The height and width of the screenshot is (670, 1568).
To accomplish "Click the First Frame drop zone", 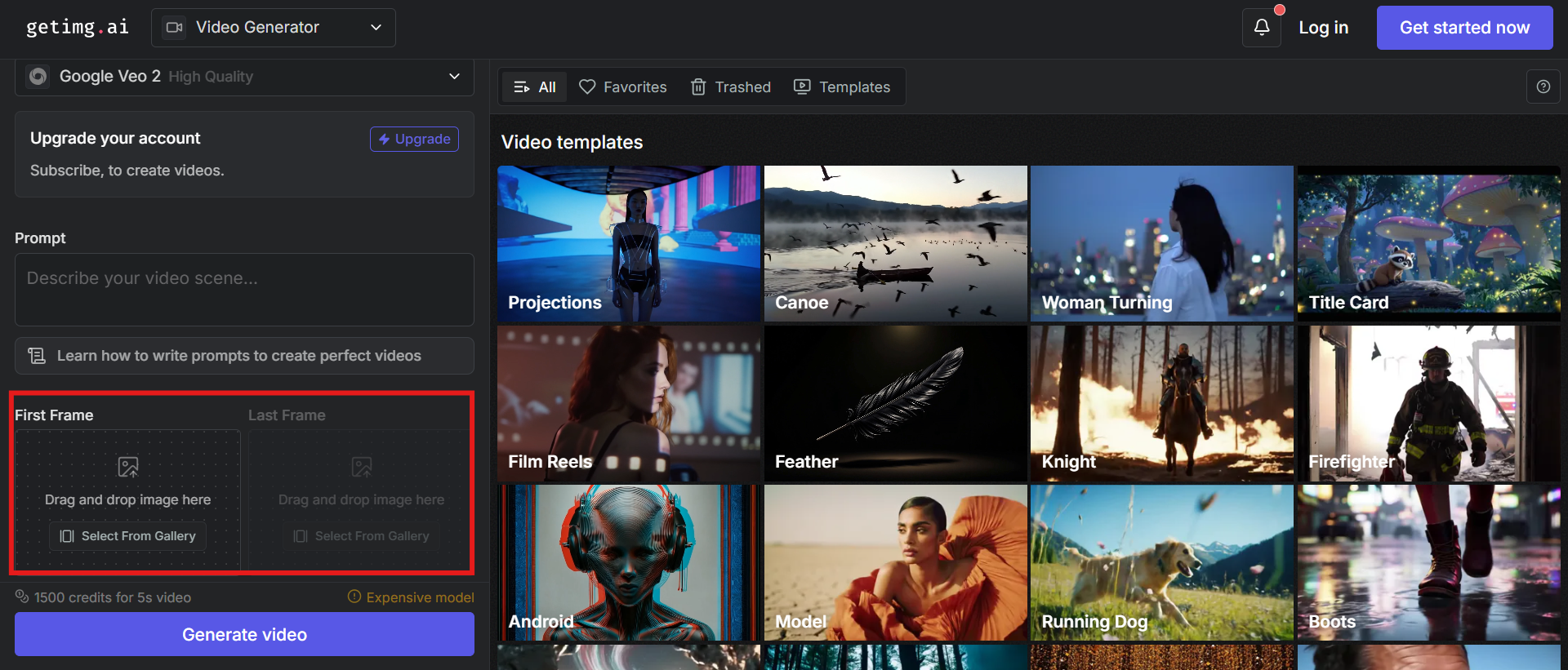I will (128, 499).
